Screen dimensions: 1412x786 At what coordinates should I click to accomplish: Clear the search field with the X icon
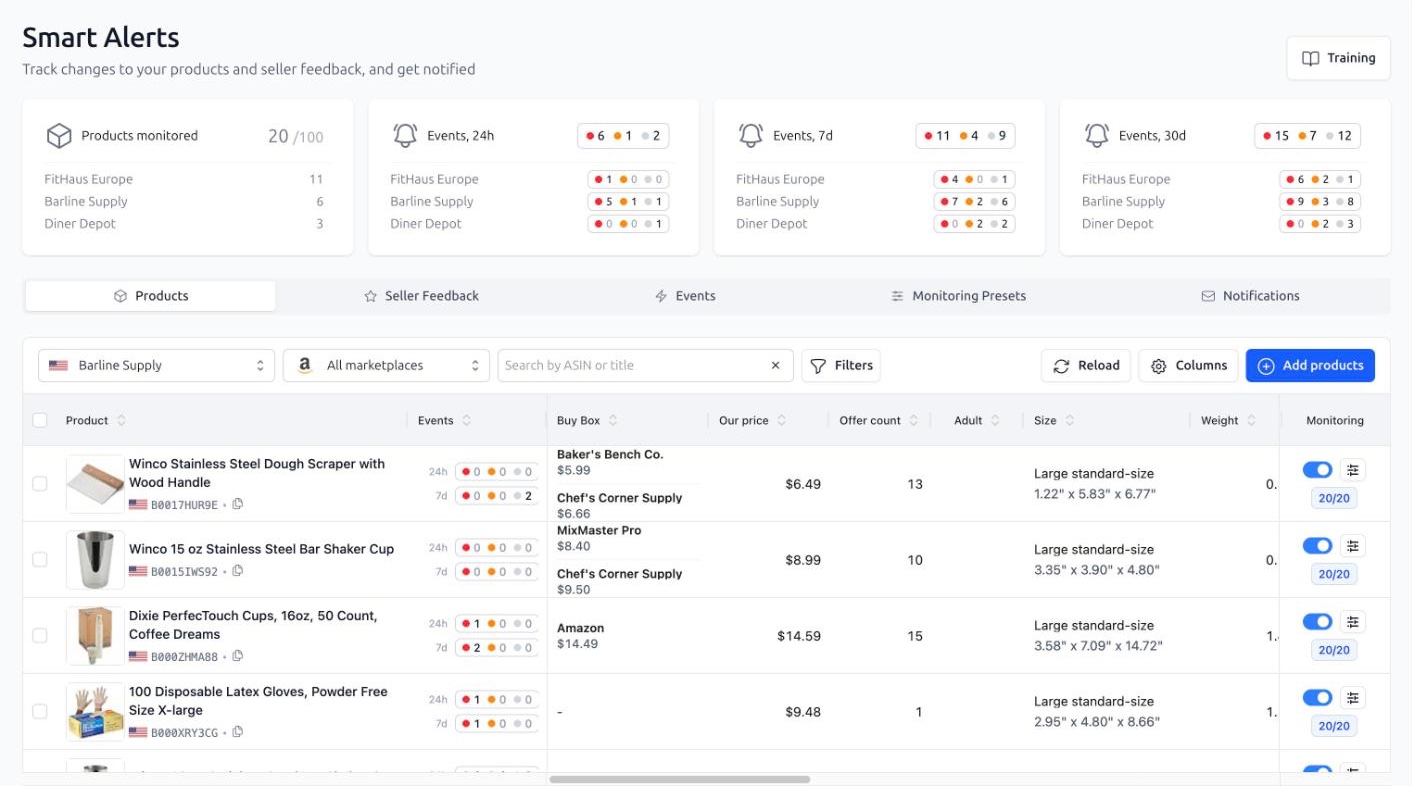pos(775,366)
